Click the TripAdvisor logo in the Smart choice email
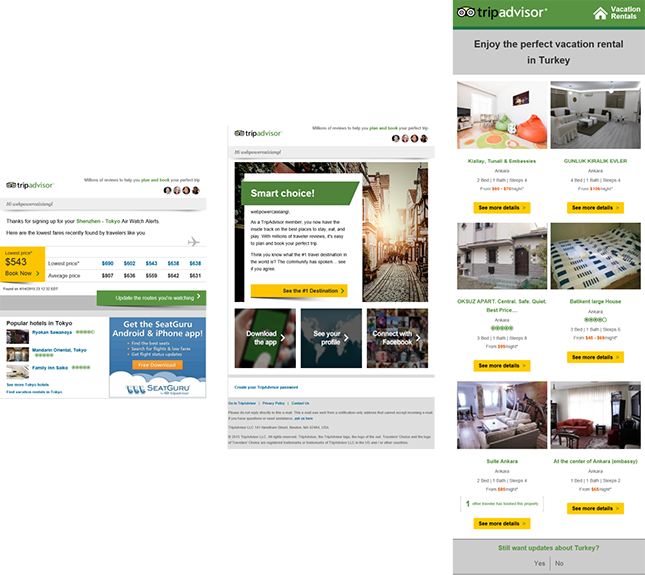Image resolution: width=645 pixels, height=575 pixels. pos(258,133)
